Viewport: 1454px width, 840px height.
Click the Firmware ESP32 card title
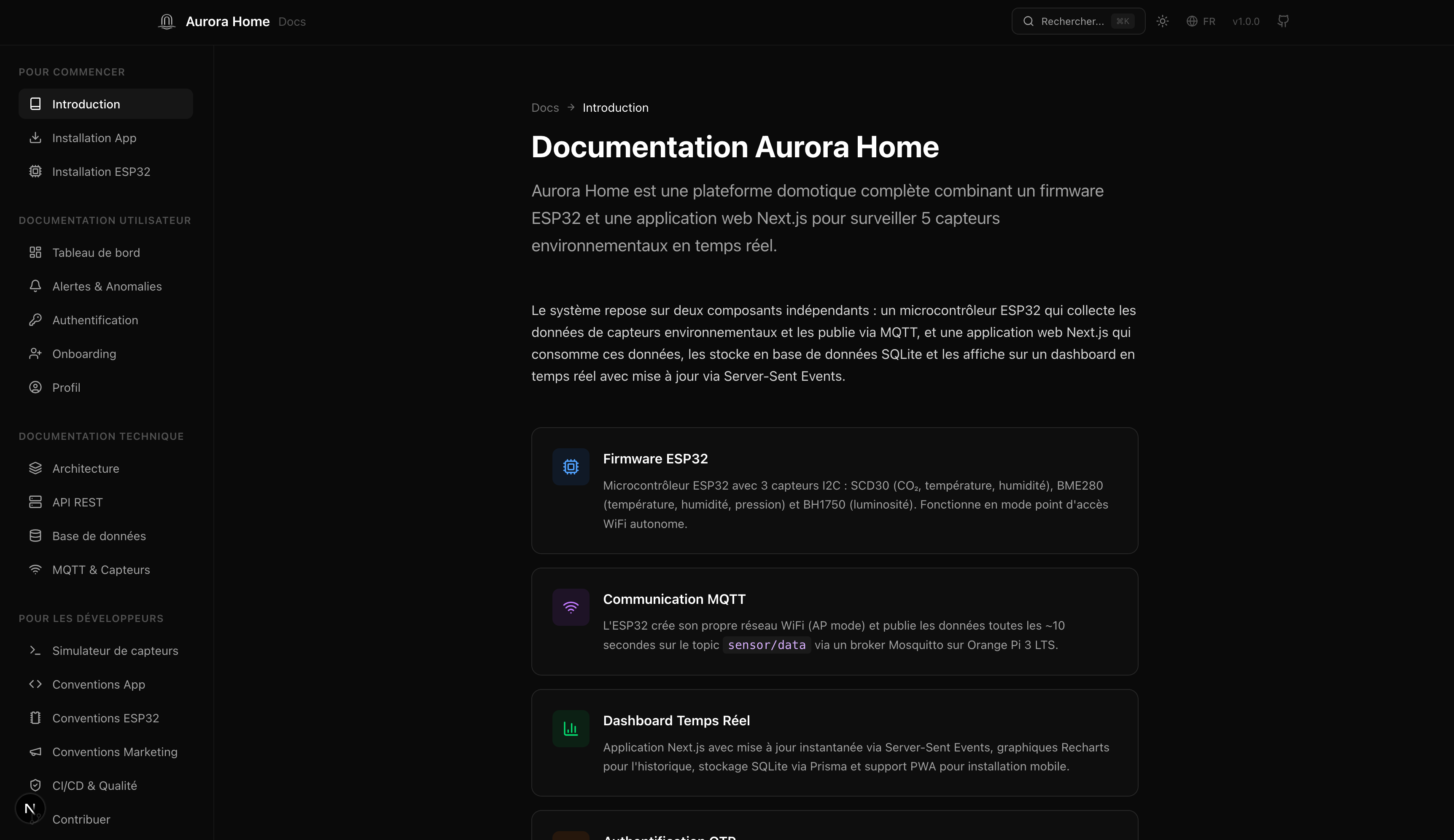coord(655,459)
